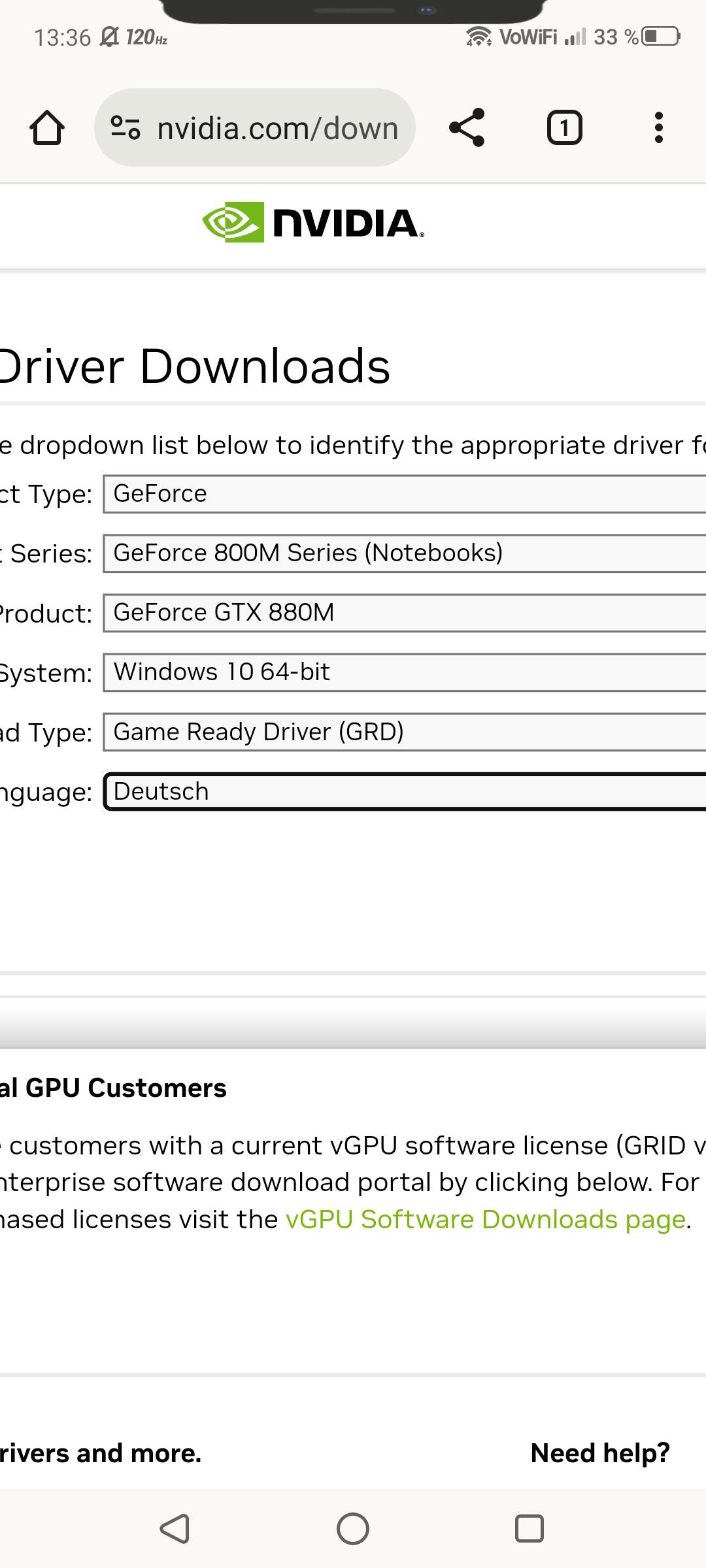Viewport: 706px width, 1568px height.
Task: Follow the vGPU Software Downloads page link
Action: click(486, 1220)
